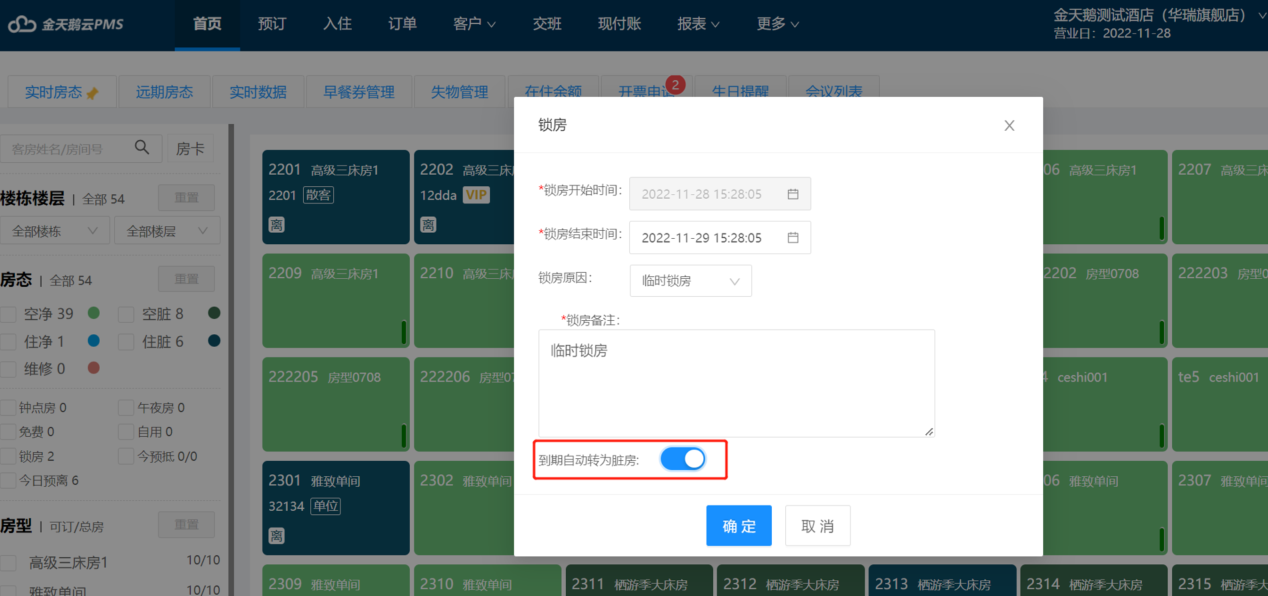Close the 锁房 dialog with the X
This screenshot has width=1268, height=596.
1009,125
